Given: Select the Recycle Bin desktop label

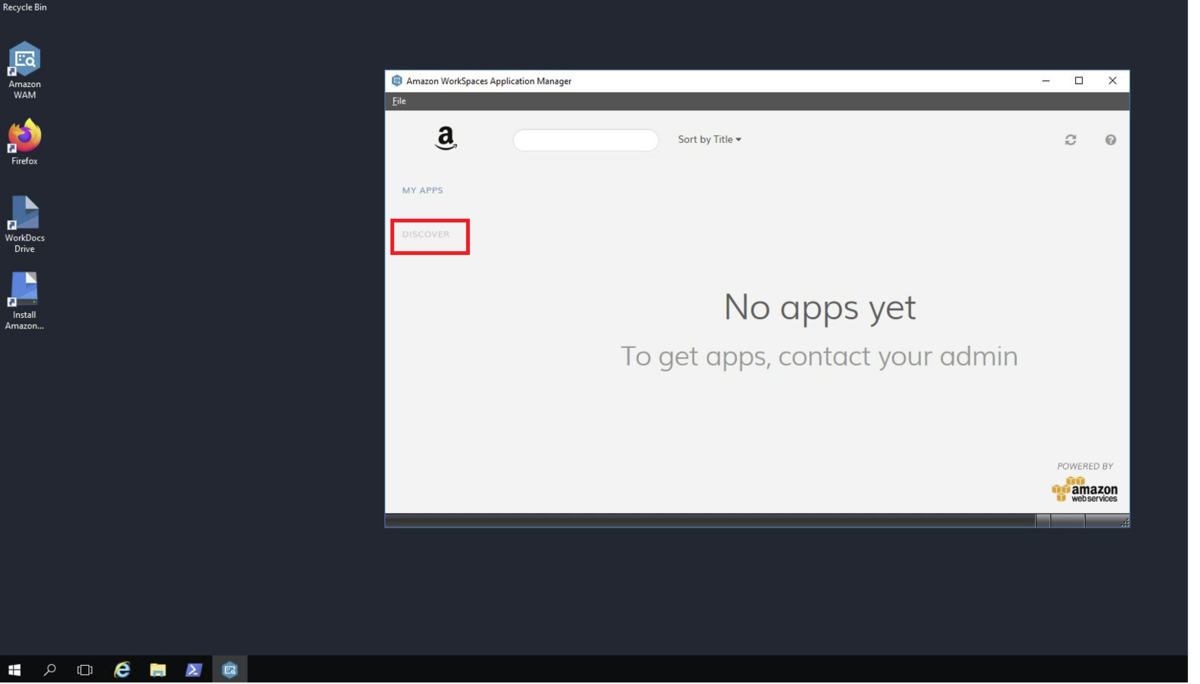Looking at the screenshot, I should click(x=24, y=7).
